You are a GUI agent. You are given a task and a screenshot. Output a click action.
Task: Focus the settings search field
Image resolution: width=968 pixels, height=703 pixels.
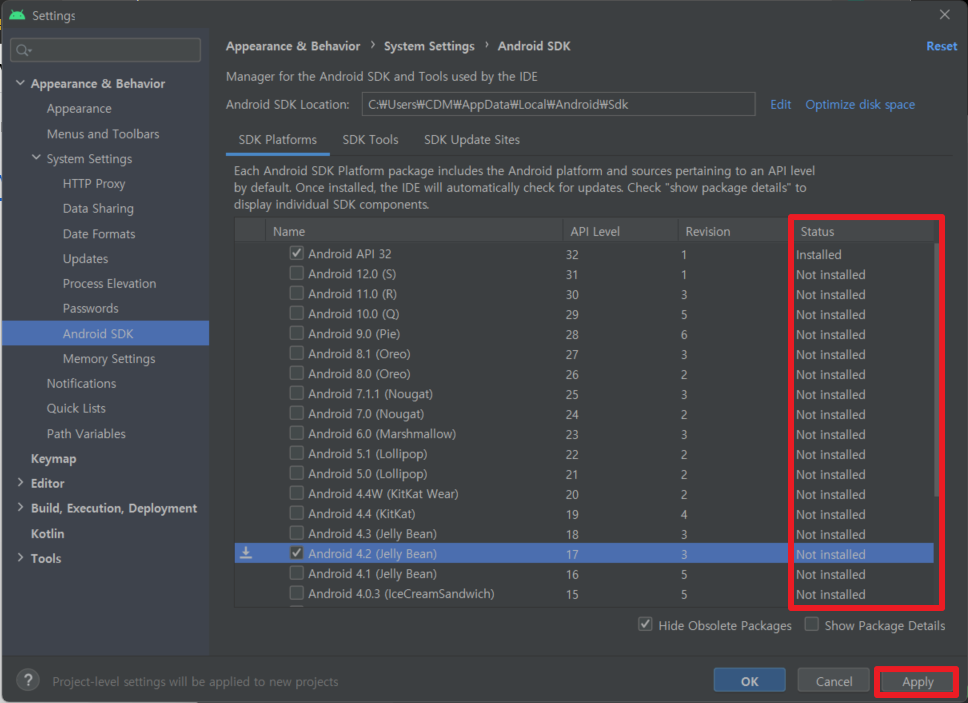click(106, 50)
